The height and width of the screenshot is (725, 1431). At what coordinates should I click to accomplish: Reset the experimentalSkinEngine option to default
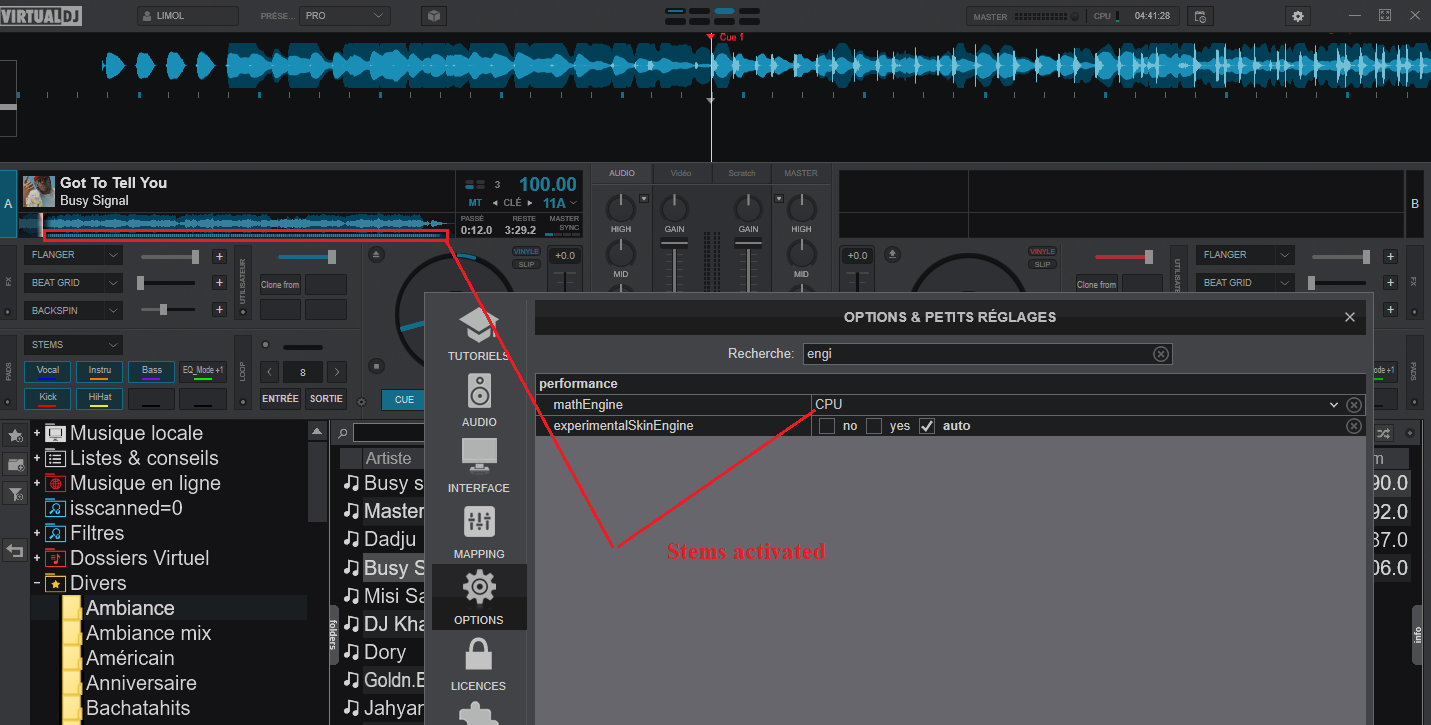click(1353, 426)
